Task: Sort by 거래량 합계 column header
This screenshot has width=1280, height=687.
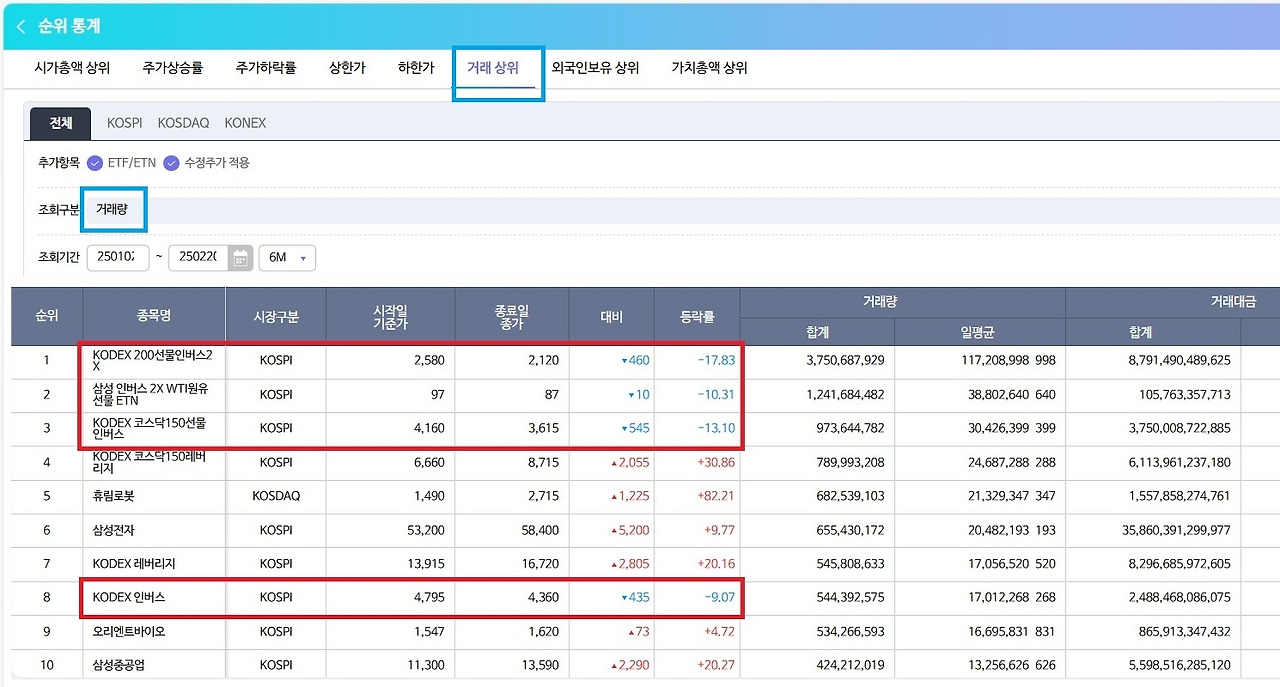Action: tap(817, 332)
